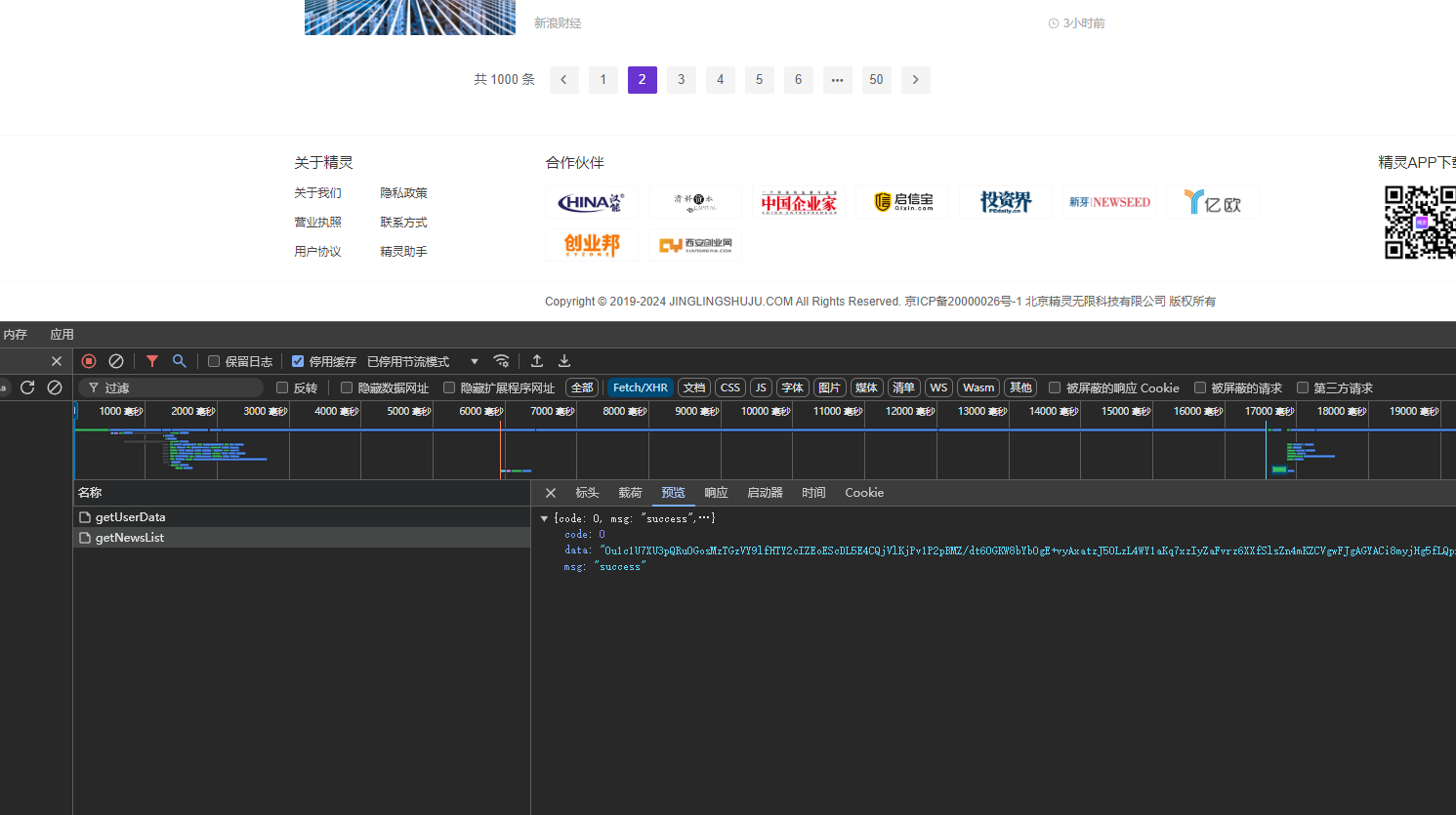Screen dimensions: 1456x815
Task: Select the getNewsList request
Action: coord(302,538)
